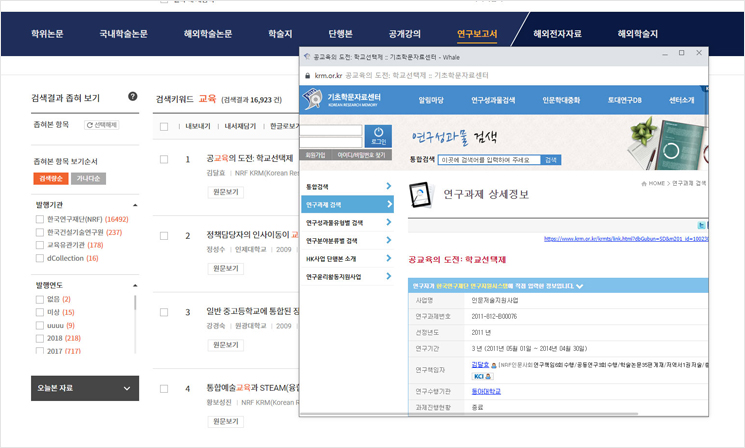Click the lock icon beside krm.or.kr
This screenshot has height=448, width=745.
tap(307, 76)
